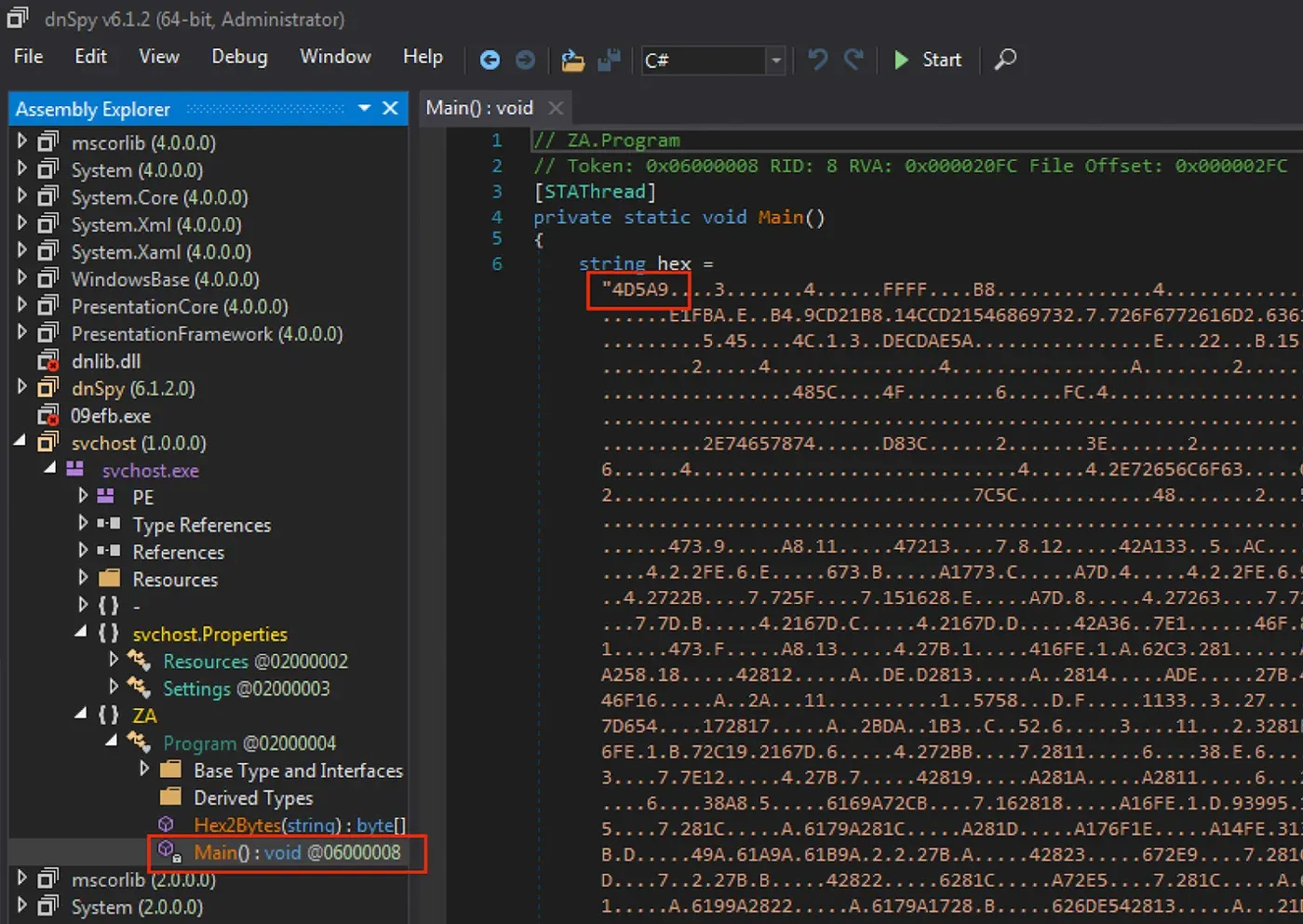Open the Debug menu

pos(238,56)
